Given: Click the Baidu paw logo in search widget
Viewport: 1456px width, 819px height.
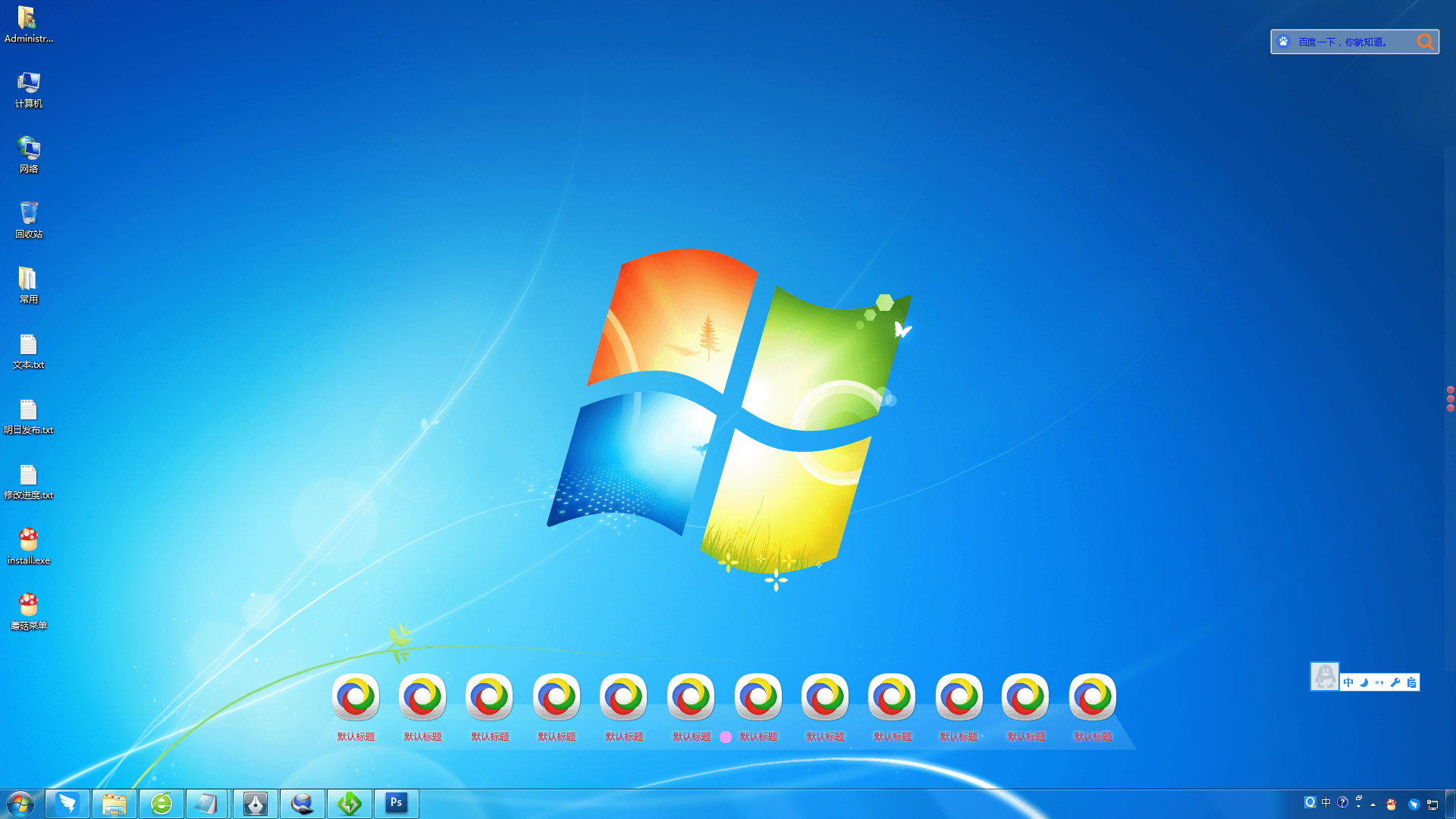Looking at the screenshot, I should click(x=1283, y=42).
